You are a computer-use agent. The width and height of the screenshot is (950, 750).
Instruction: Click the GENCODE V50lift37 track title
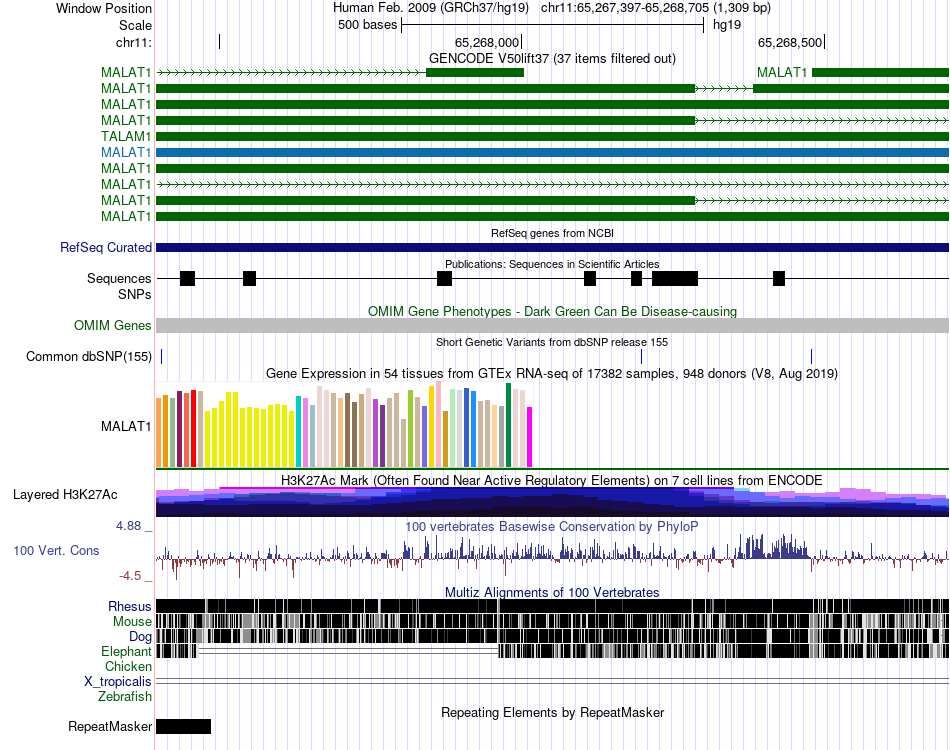click(x=552, y=58)
